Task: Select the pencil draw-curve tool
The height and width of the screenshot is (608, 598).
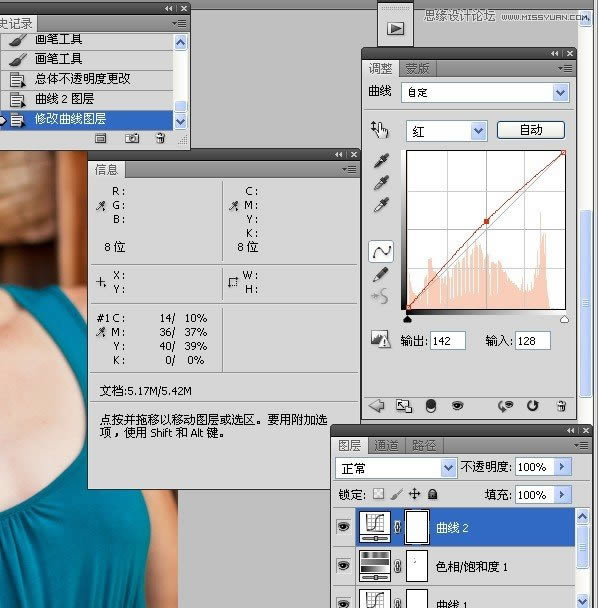Action: pos(380,274)
